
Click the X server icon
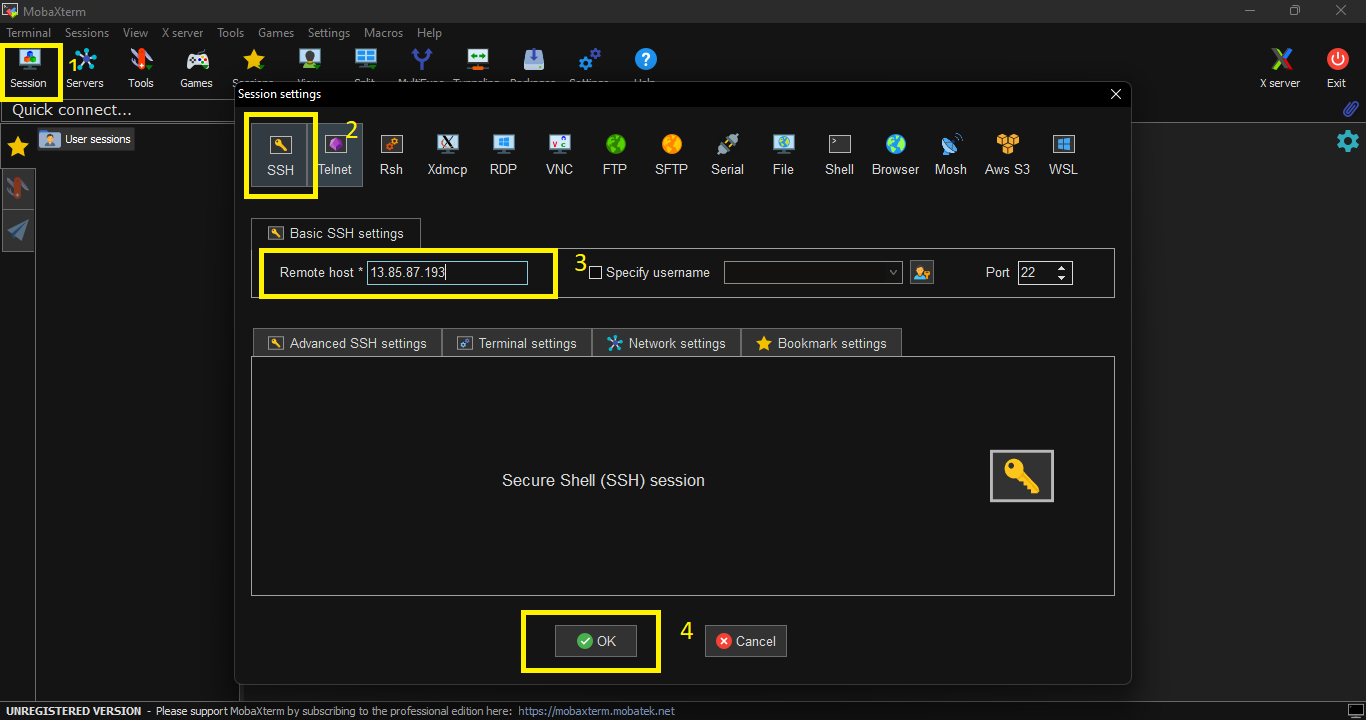pyautogui.click(x=1280, y=68)
